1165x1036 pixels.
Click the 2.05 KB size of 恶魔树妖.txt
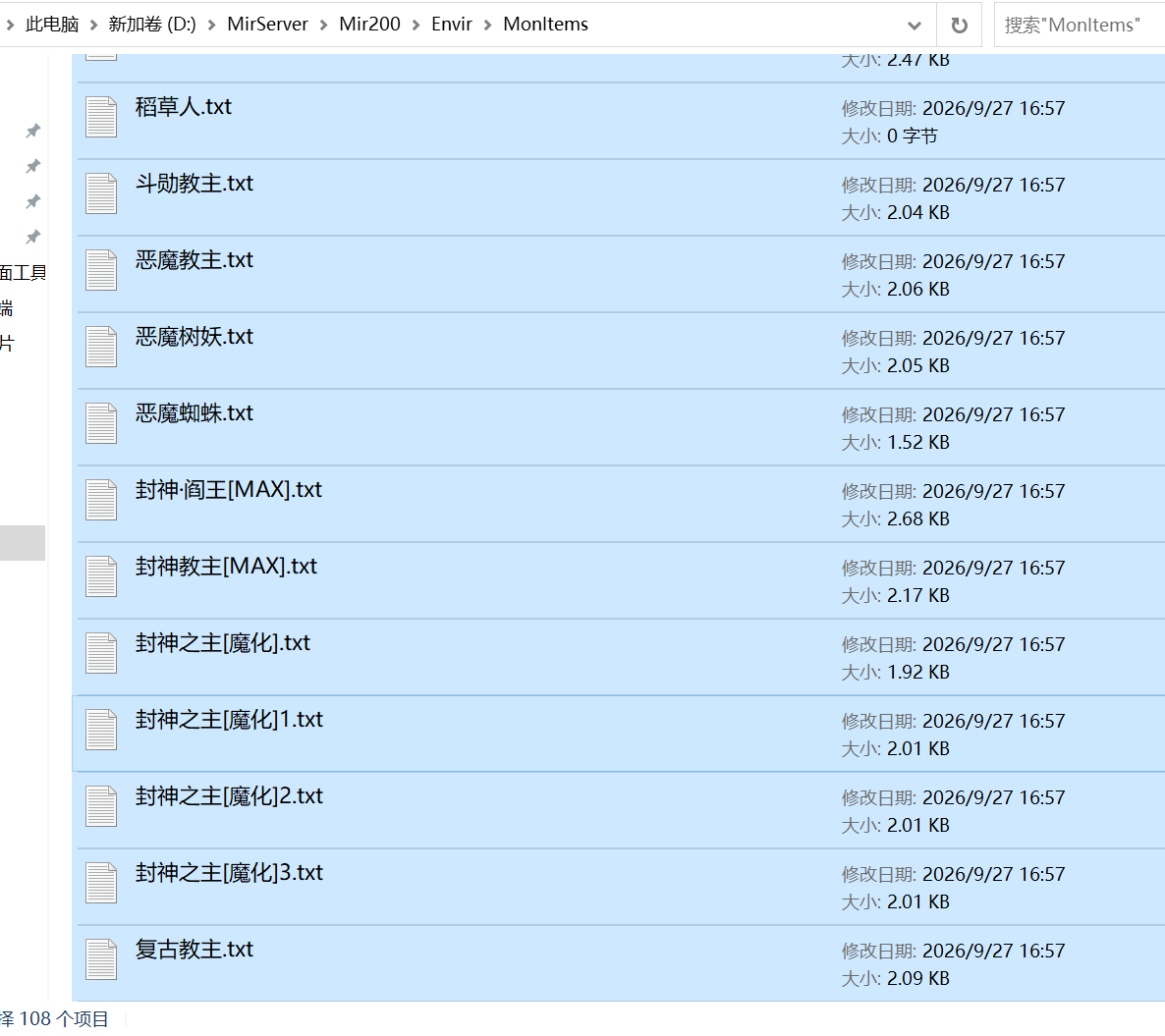918,366
